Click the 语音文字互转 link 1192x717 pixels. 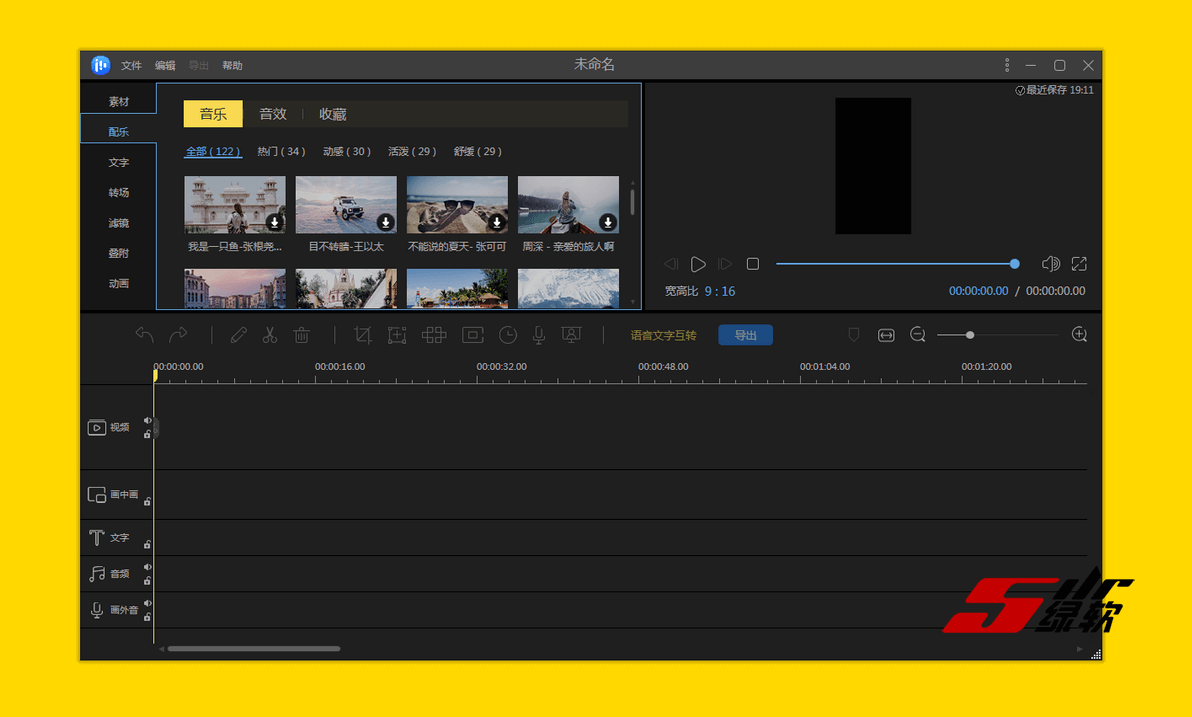663,335
